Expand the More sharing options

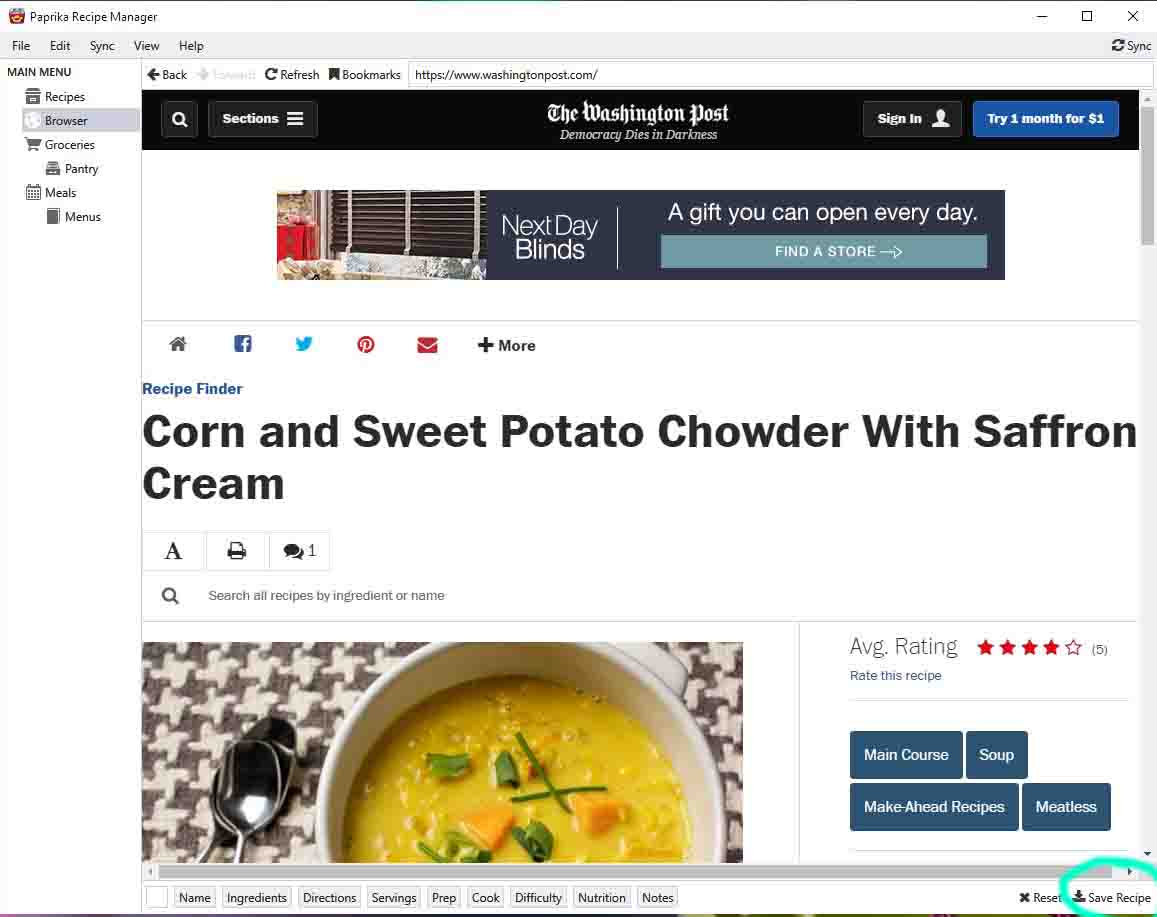[506, 345]
